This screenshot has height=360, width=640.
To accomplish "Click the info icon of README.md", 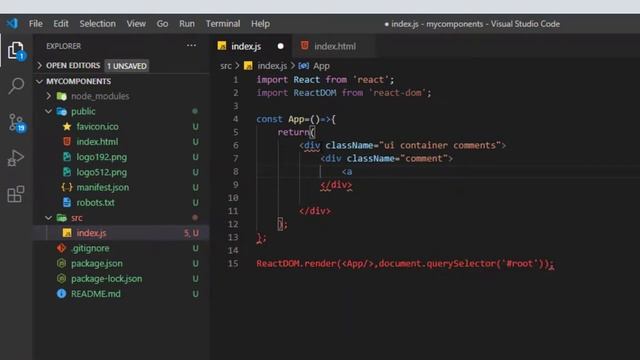I will click(61, 293).
